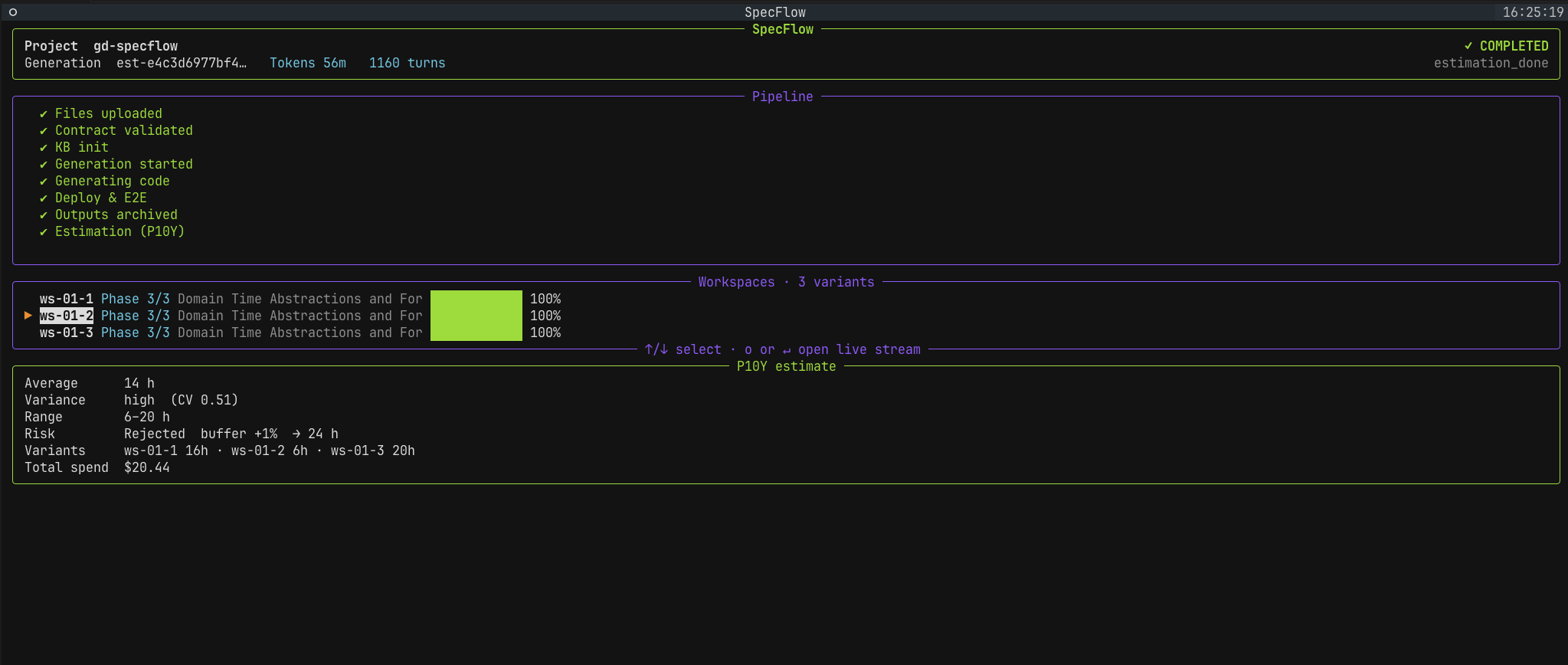Click the ws-01-3 progress bar
This screenshot has width=1568, height=665.
coord(476,332)
